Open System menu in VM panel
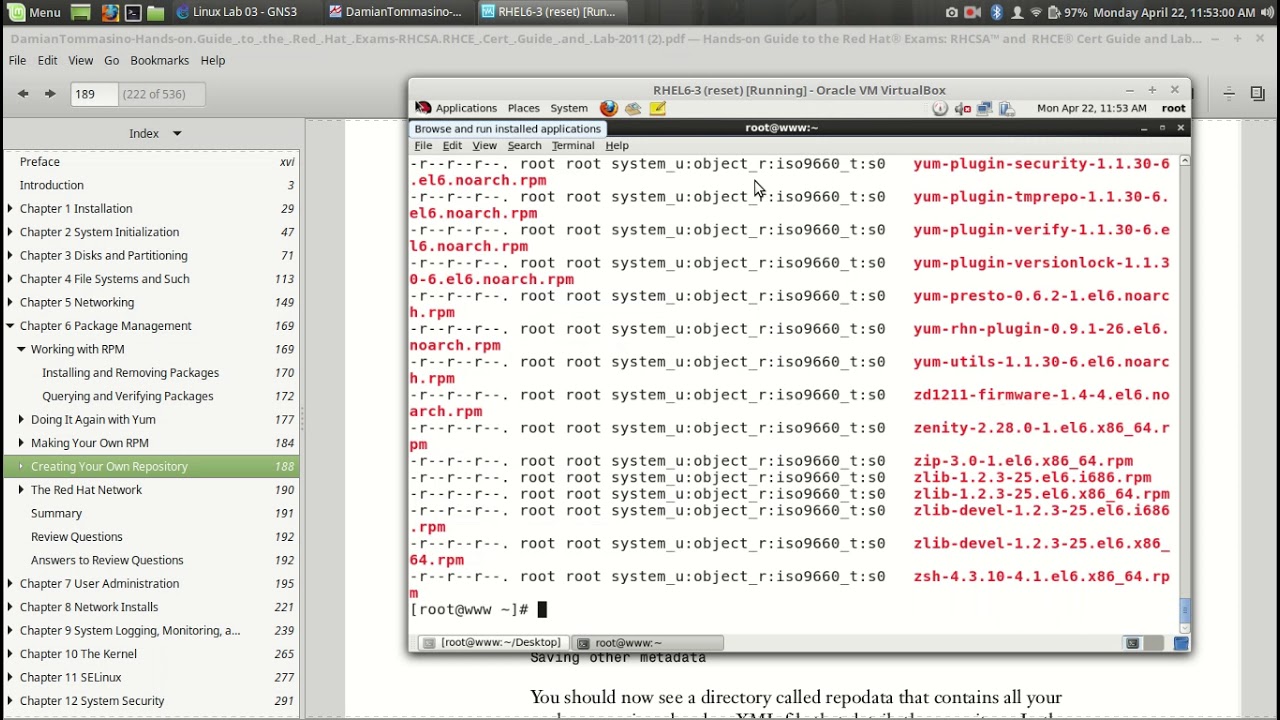This screenshot has width=1280, height=720. click(569, 108)
